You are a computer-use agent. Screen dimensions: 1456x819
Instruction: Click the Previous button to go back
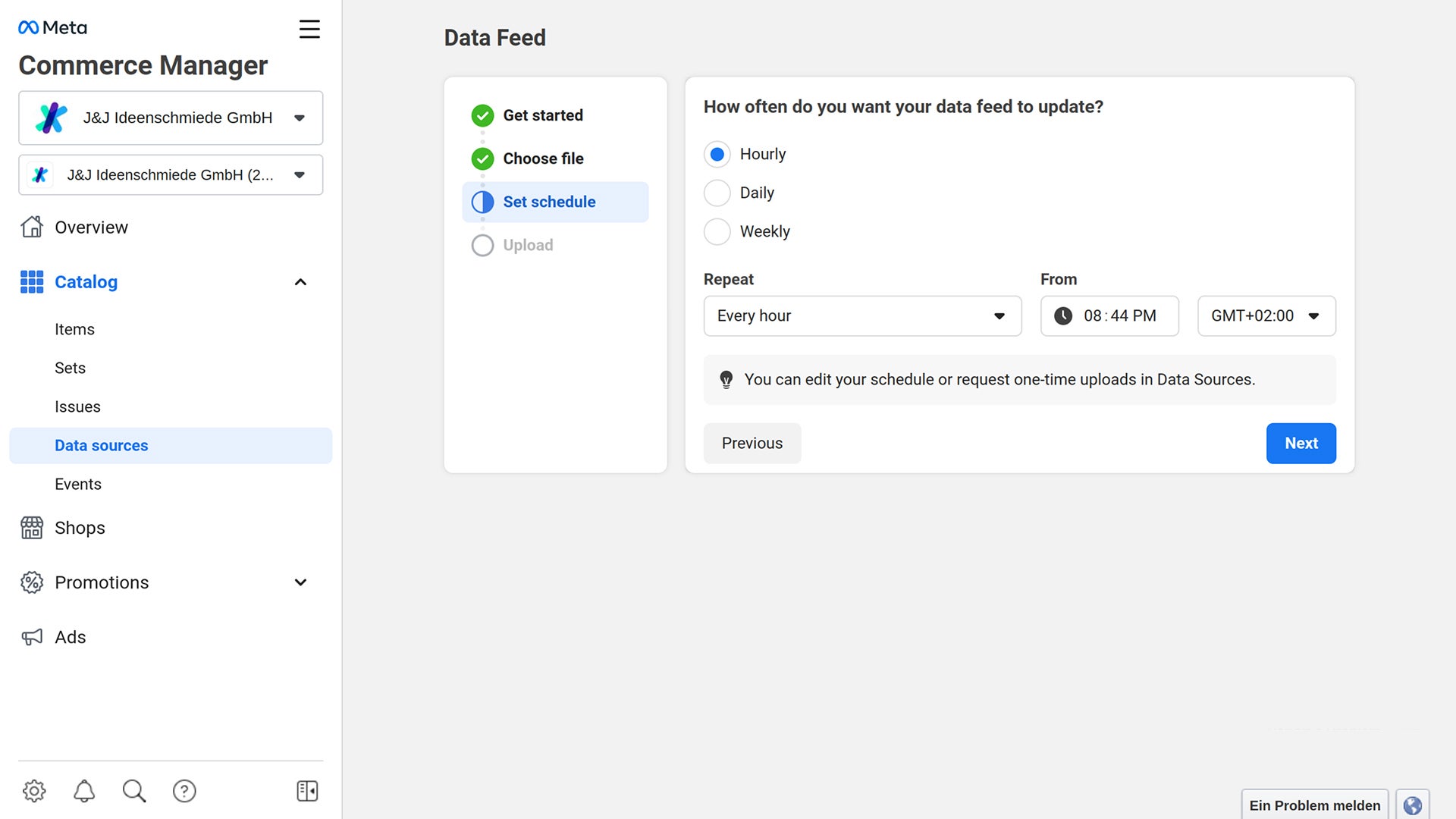point(752,443)
